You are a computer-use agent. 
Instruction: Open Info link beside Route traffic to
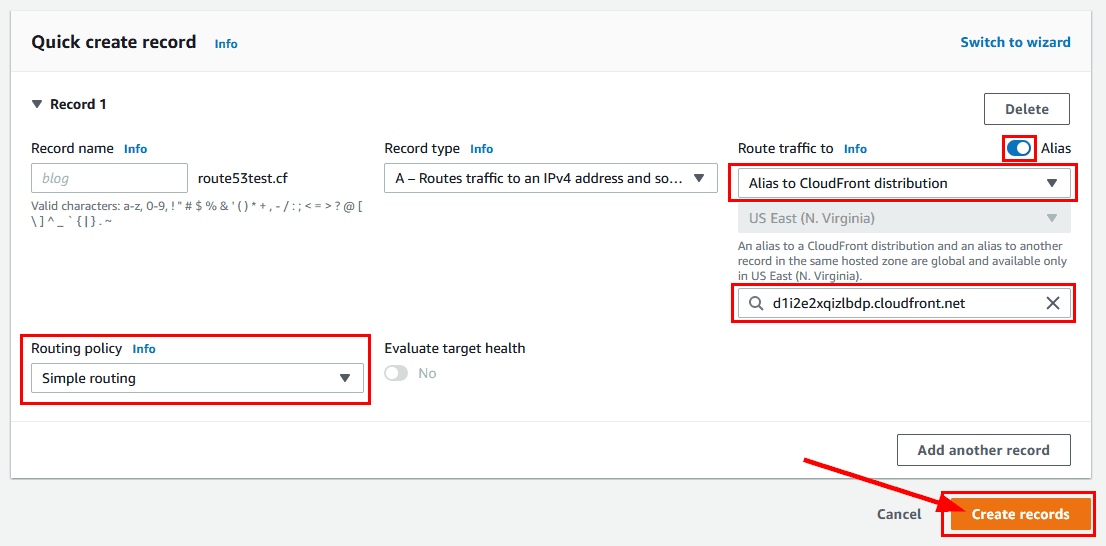click(x=855, y=149)
